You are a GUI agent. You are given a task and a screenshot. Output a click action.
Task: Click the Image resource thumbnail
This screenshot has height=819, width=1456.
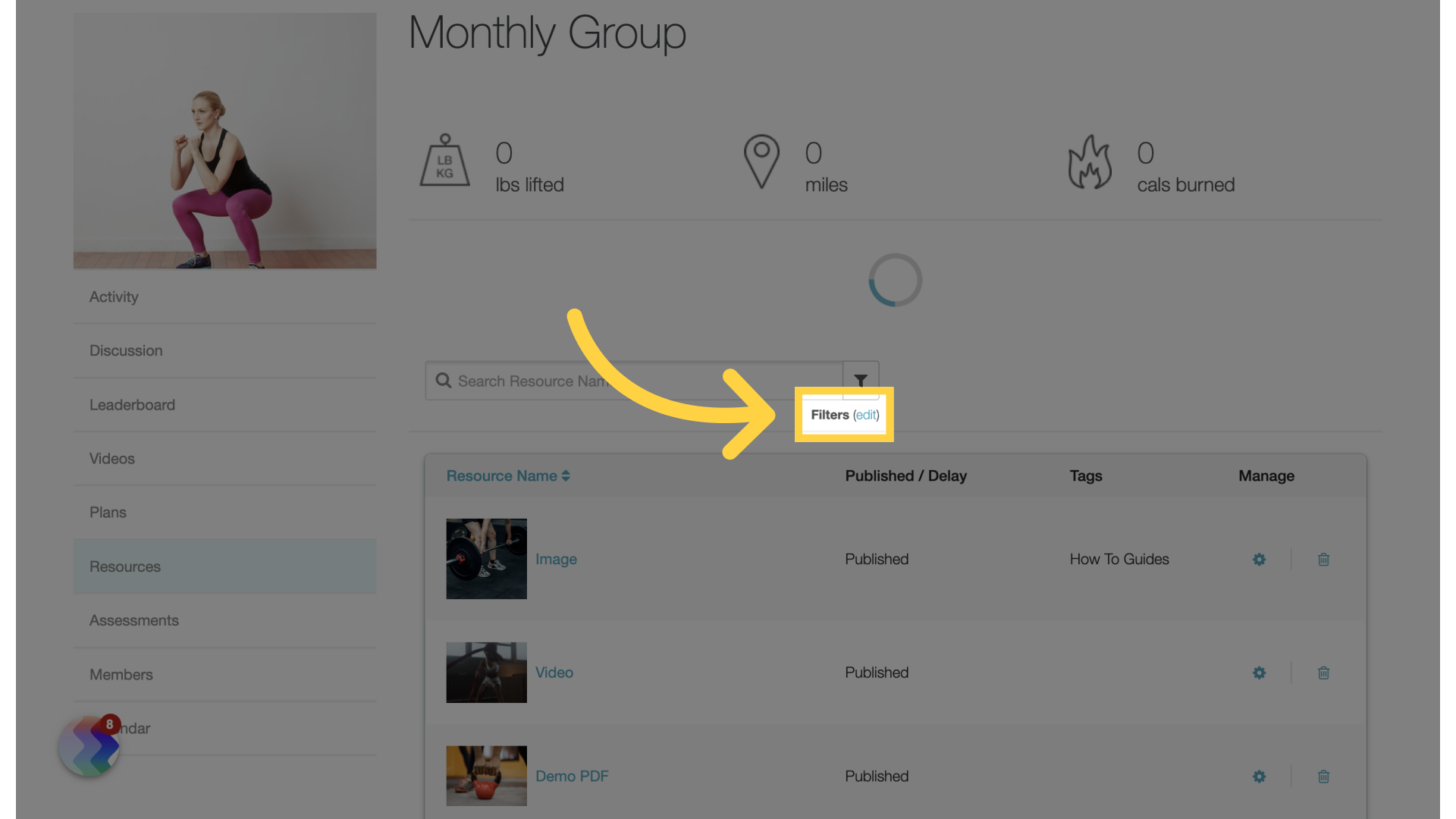pyautogui.click(x=487, y=558)
